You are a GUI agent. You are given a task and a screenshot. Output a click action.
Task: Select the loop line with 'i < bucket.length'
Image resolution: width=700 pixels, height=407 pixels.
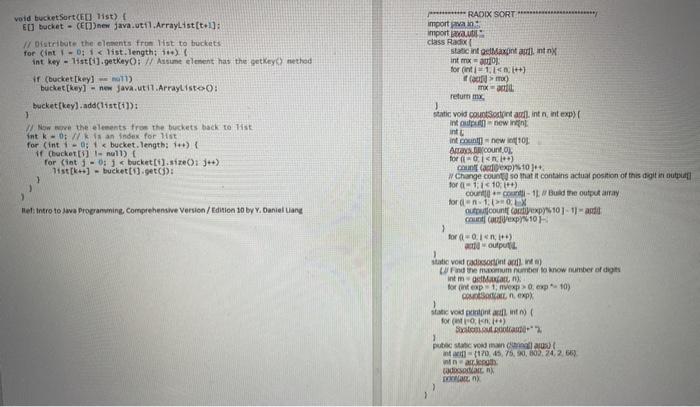tap(112, 145)
